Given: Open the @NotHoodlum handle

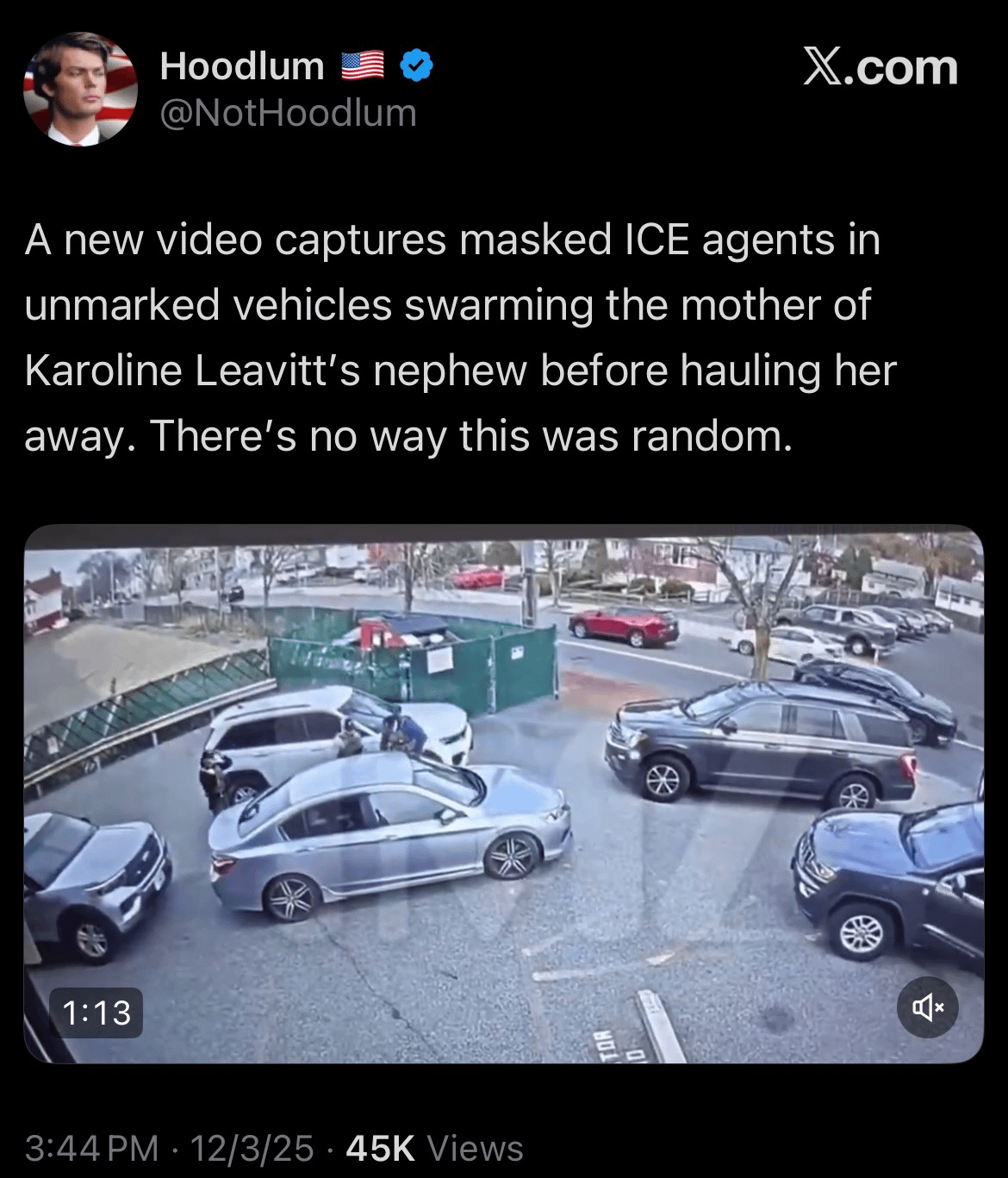Looking at the screenshot, I should coord(288,113).
